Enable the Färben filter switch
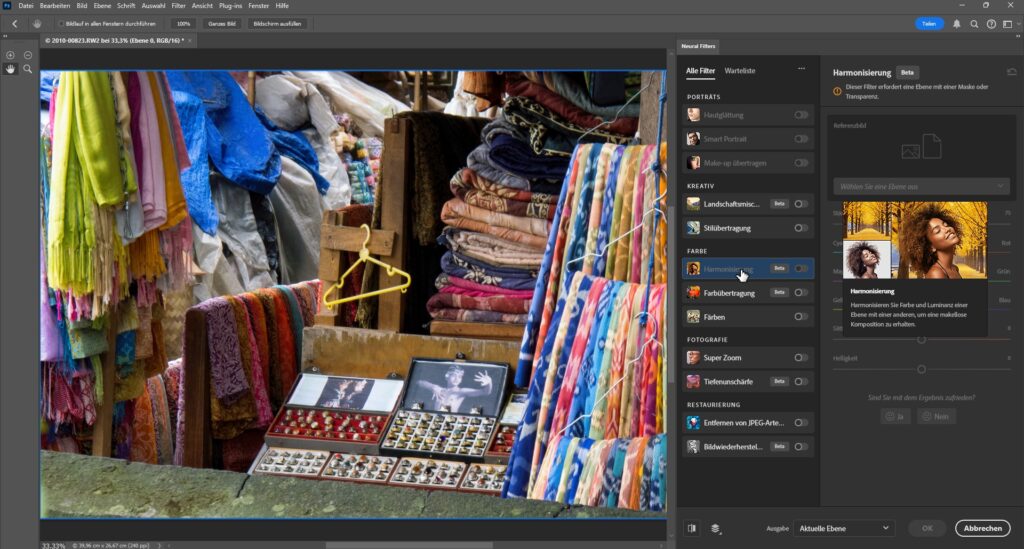Image resolution: width=1024 pixels, height=549 pixels. point(801,316)
